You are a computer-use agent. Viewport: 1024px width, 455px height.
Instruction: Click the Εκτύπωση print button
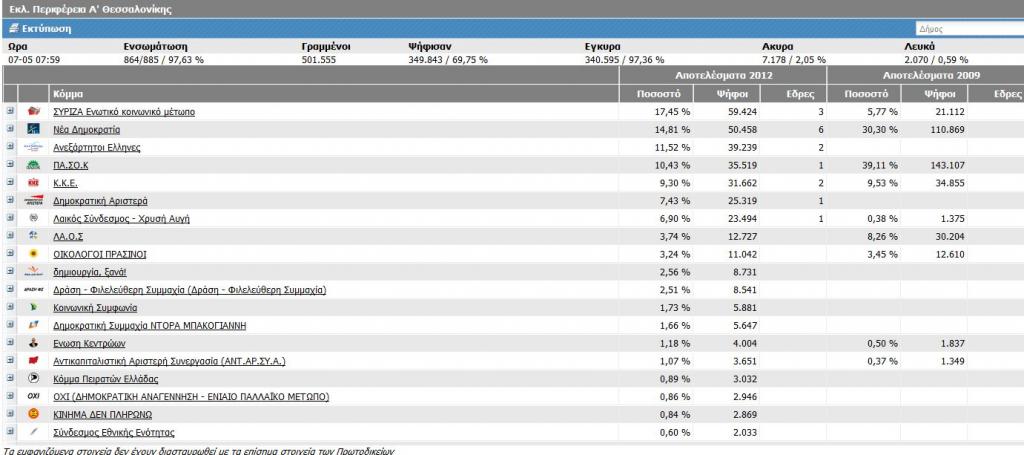40,29
